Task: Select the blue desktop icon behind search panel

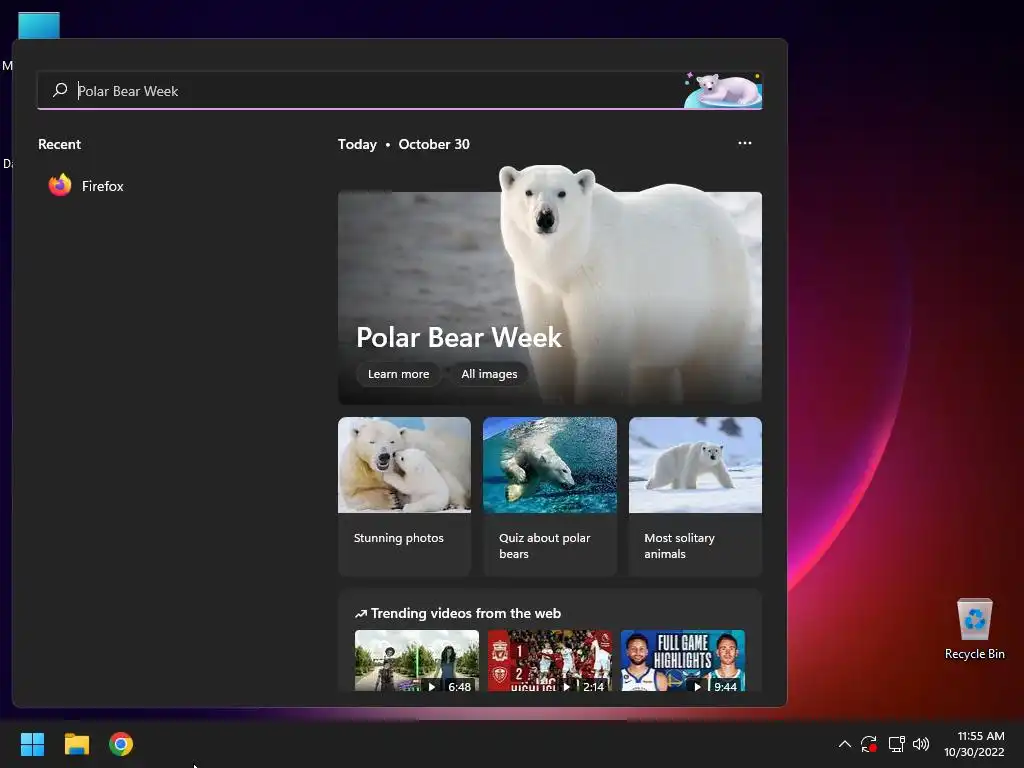Action: [x=39, y=25]
